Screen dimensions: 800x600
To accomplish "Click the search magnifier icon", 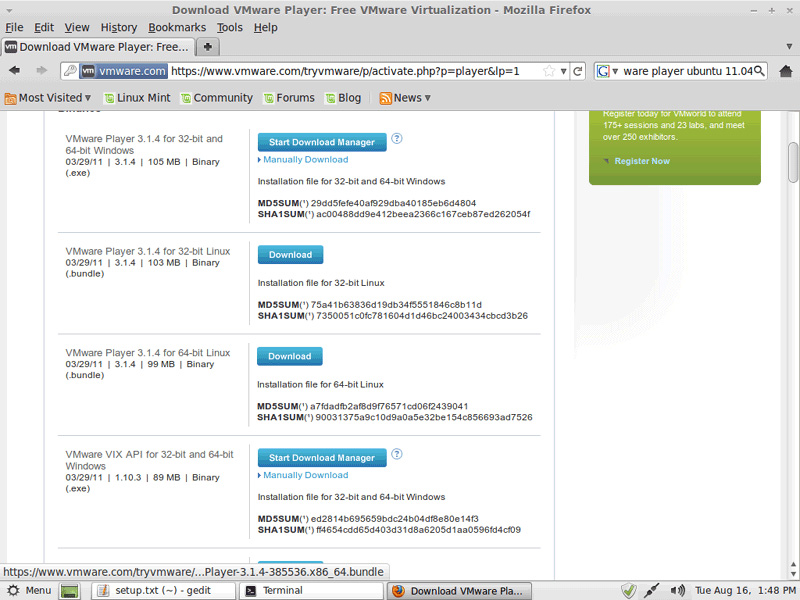I will point(759,71).
